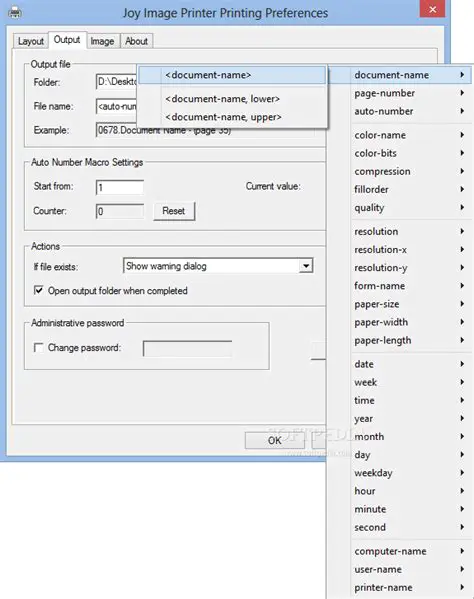Choose <document-name> macro entry
The width and height of the screenshot is (474, 599).
point(232,75)
